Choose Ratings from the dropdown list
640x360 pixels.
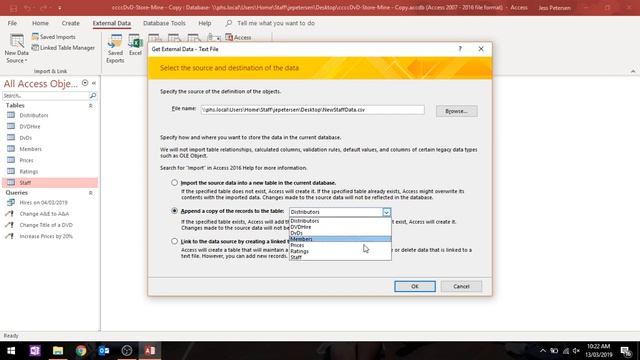[340, 251]
